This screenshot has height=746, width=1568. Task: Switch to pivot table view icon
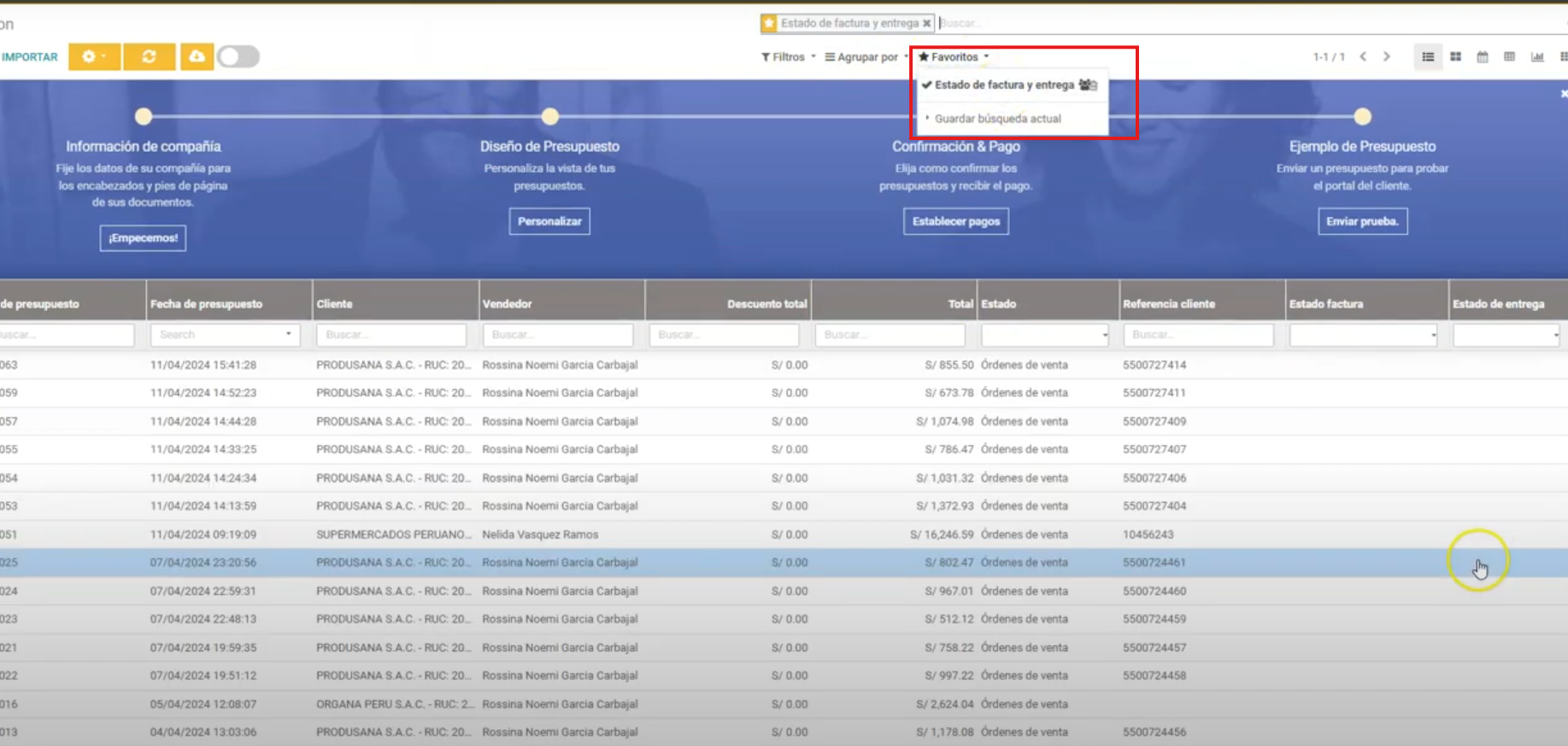click(1510, 56)
